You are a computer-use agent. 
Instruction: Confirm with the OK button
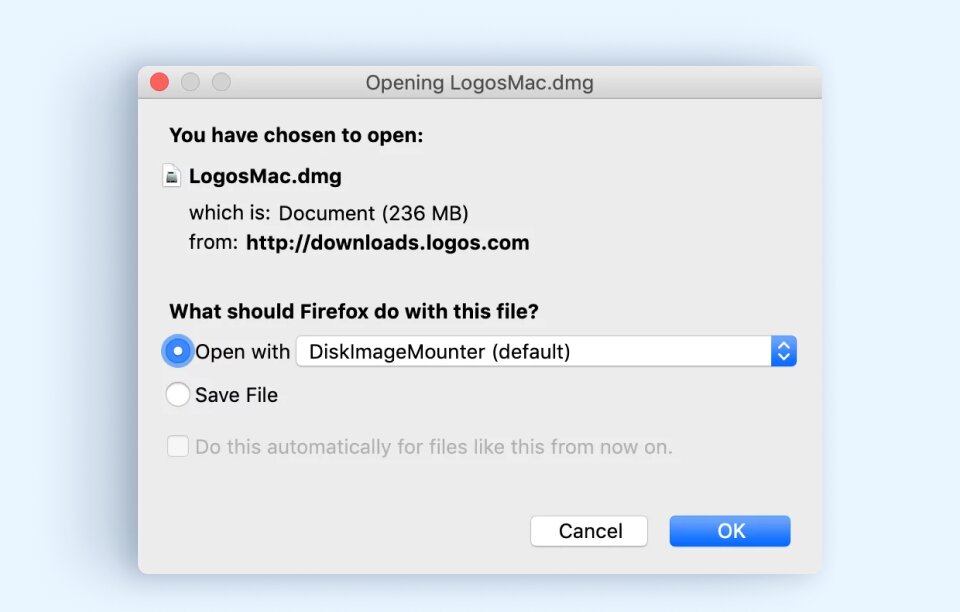[x=730, y=531]
